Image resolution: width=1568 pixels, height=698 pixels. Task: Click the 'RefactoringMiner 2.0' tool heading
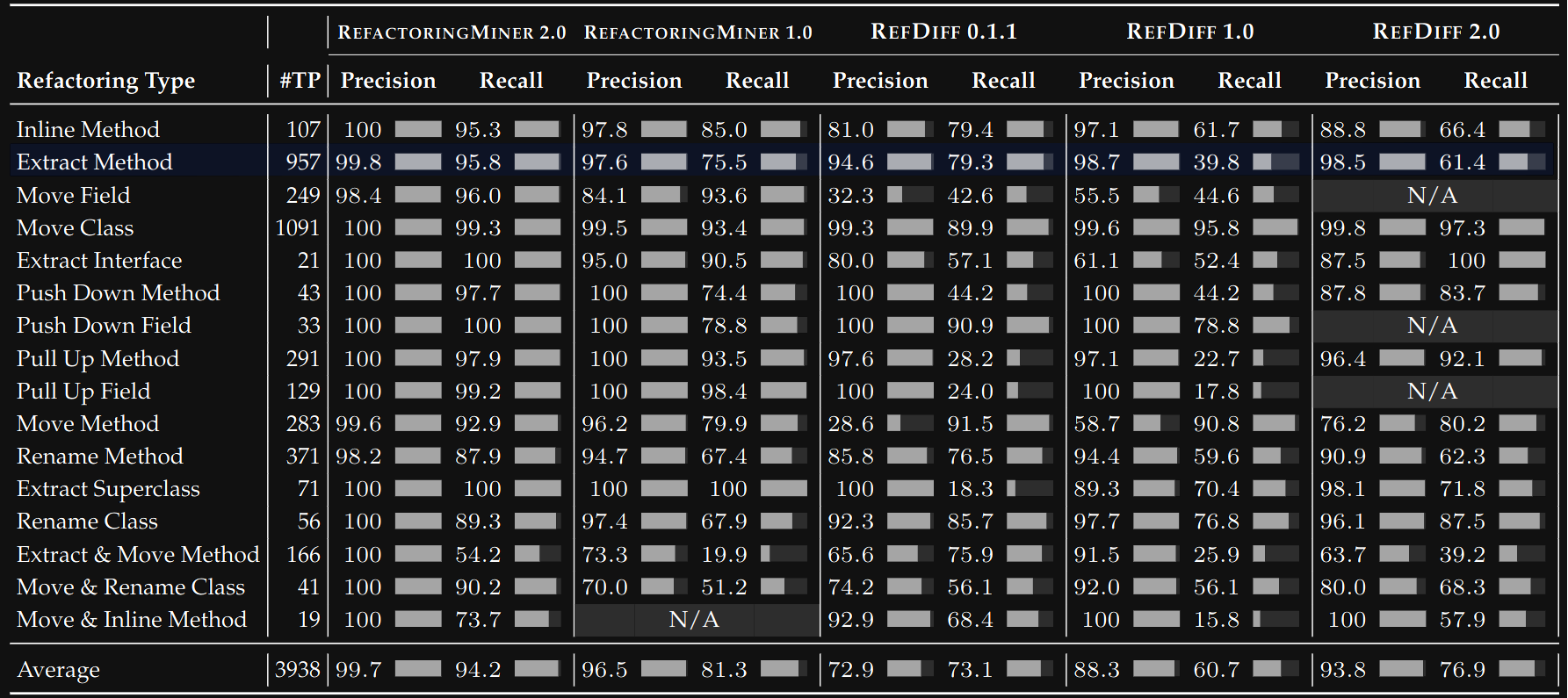[452, 32]
